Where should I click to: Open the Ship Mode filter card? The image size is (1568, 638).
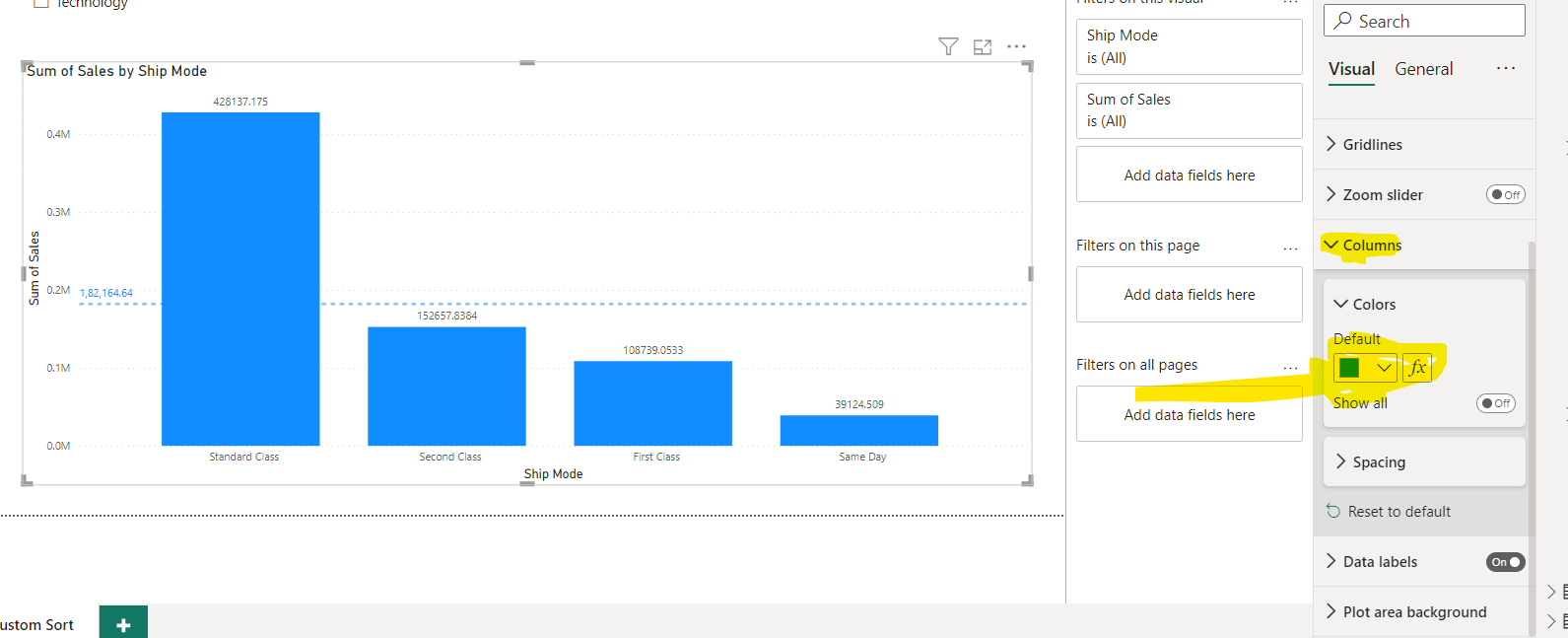[1190, 46]
